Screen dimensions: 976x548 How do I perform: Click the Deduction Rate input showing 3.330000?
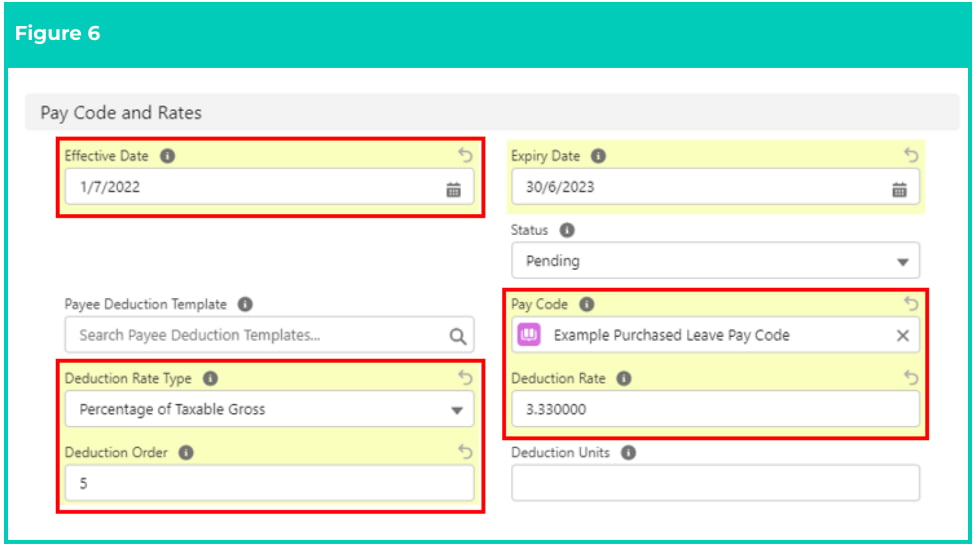[x=715, y=409]
